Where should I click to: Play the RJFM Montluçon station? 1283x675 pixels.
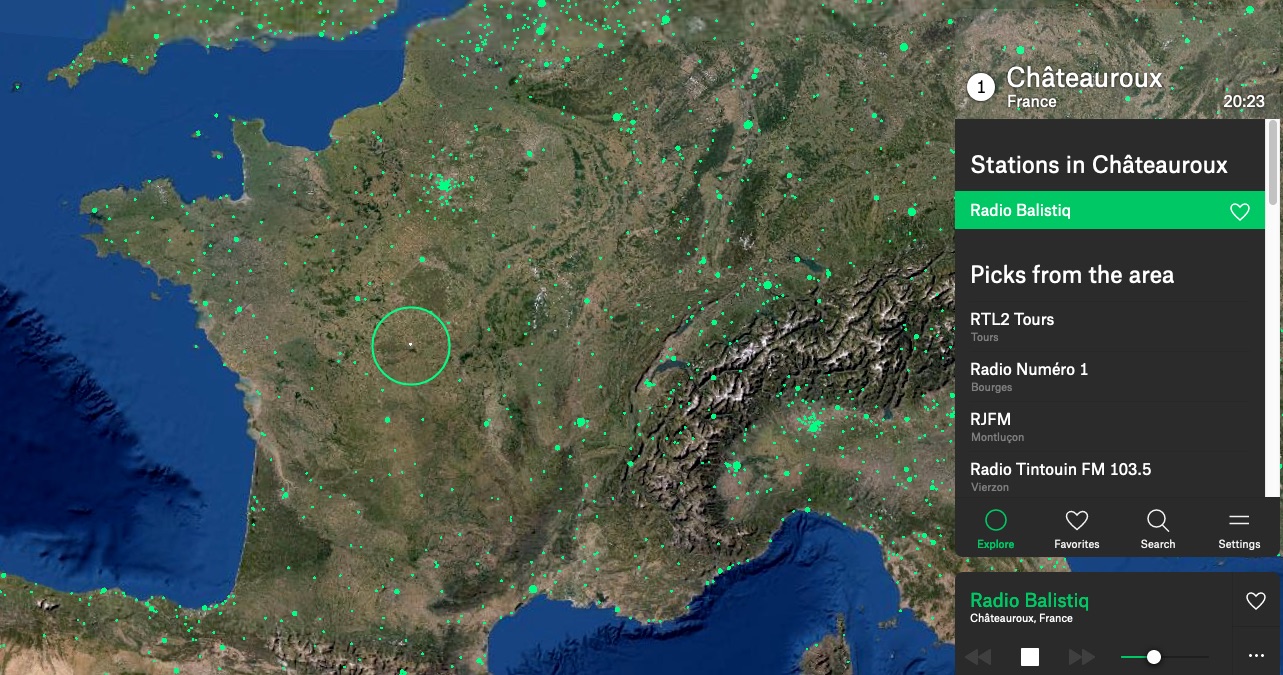click(1110, 425)
